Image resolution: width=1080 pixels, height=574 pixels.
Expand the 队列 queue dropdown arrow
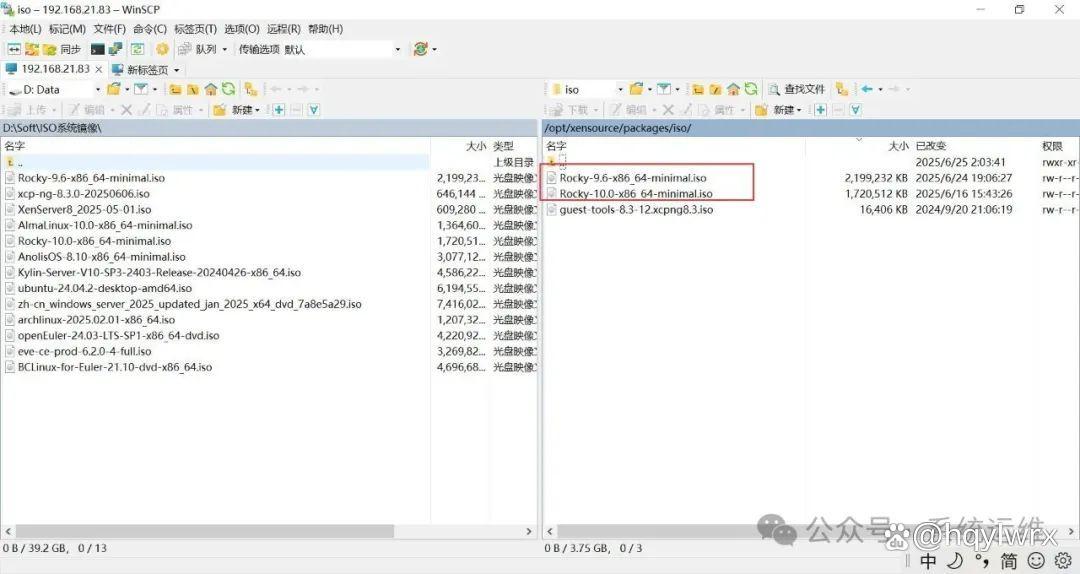coord(225,50)
